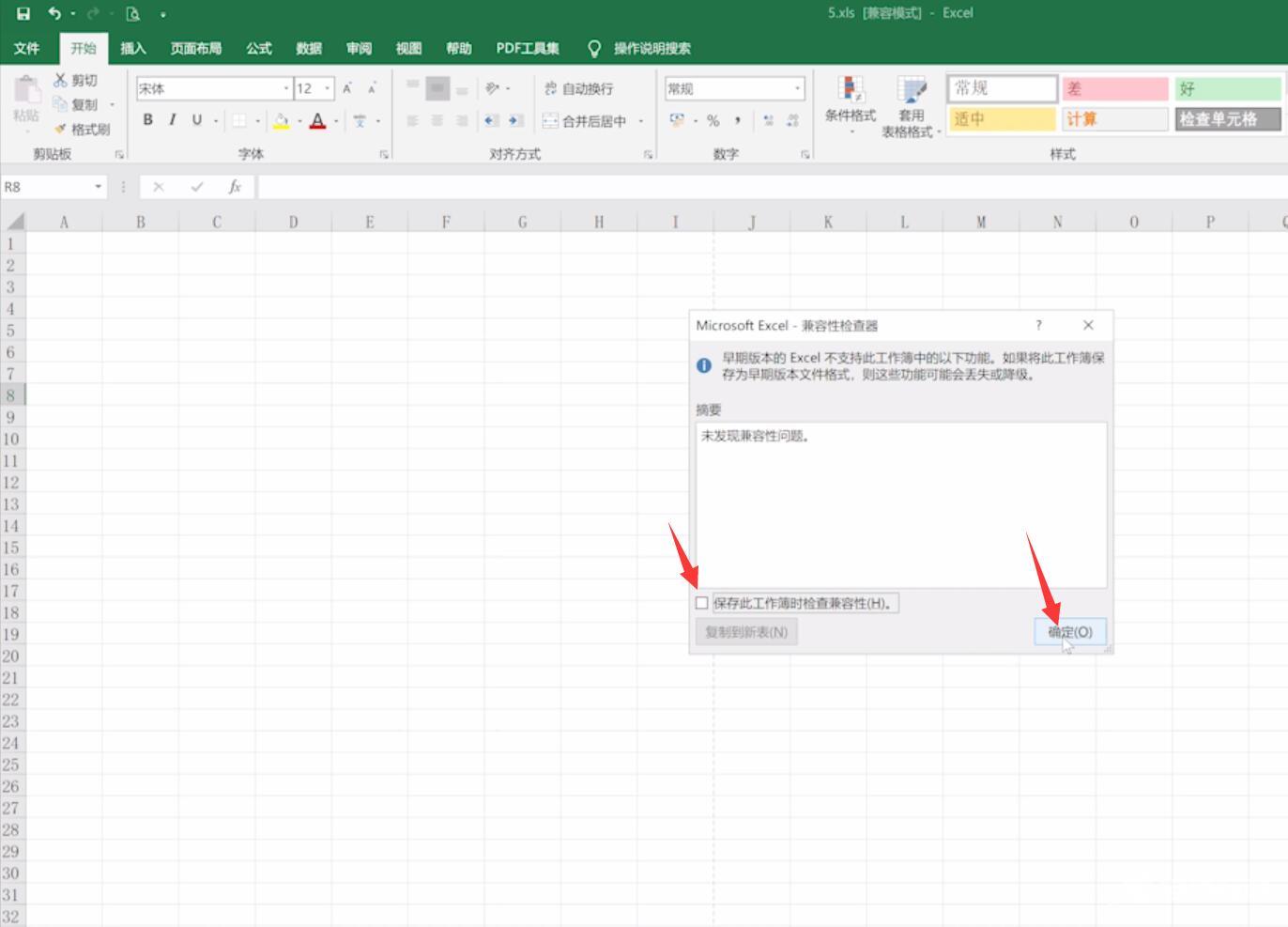
Task: Decrease font size with small A icon
Action: pyautogui.click(x=372, y=88)
